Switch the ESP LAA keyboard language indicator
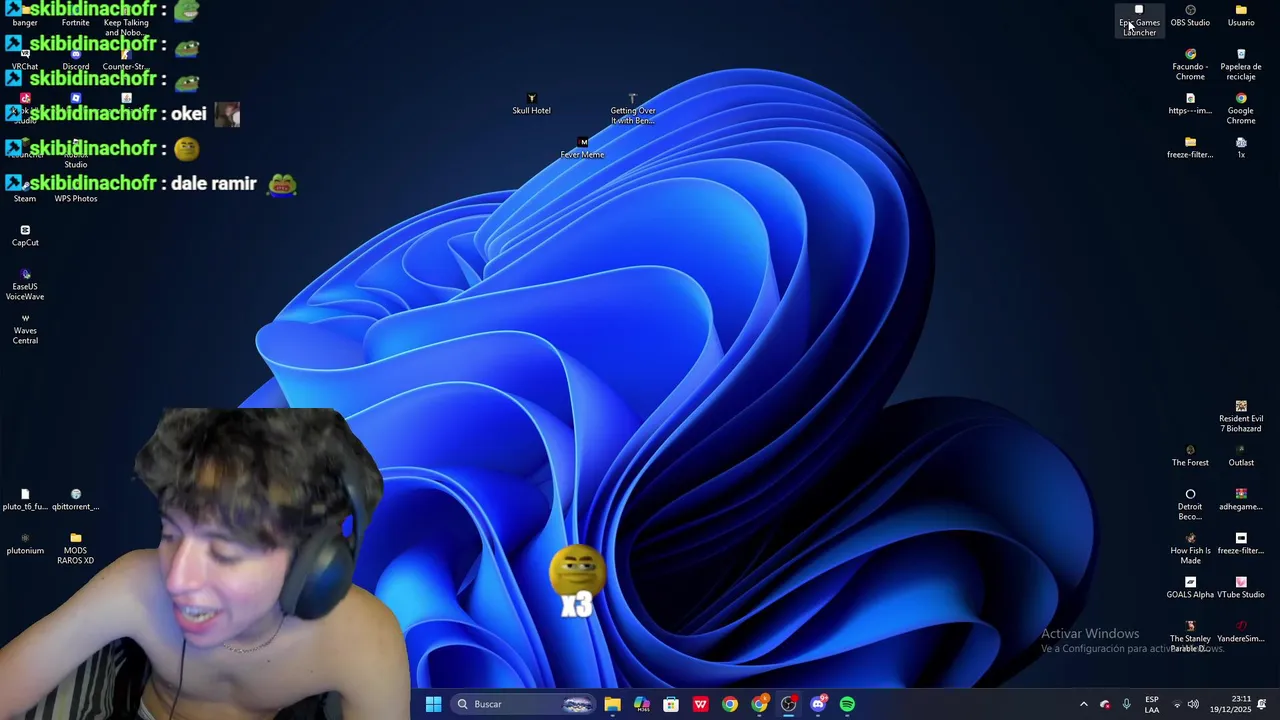The image size is (1280, 720). tap(1152, 704)
